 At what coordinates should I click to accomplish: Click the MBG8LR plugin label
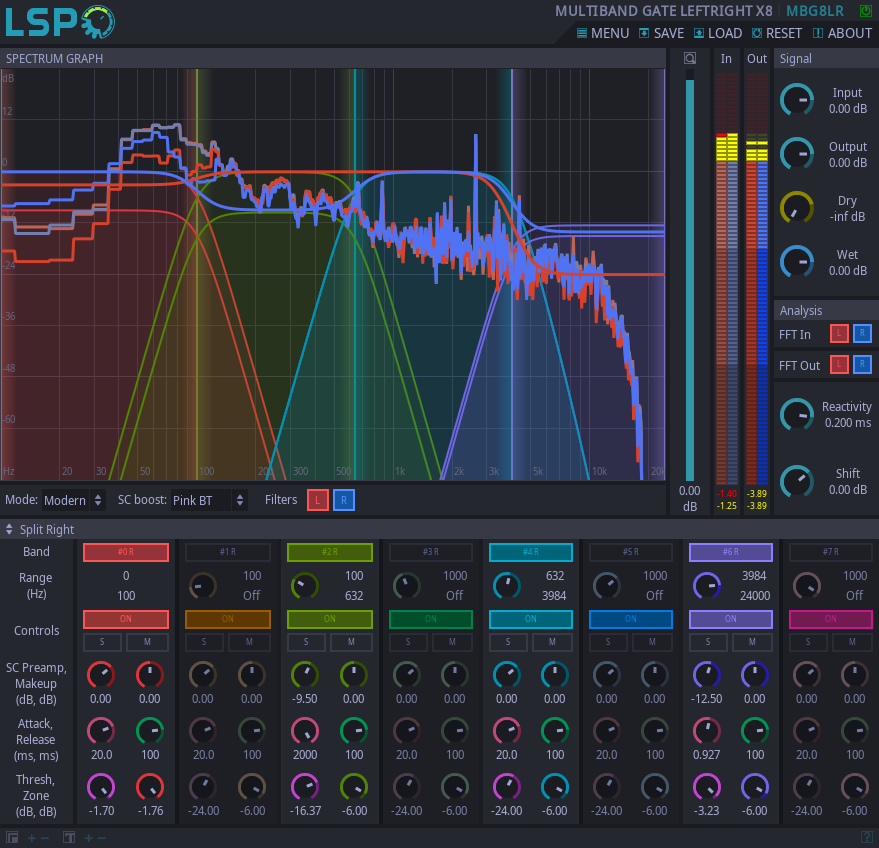point(815,11)
